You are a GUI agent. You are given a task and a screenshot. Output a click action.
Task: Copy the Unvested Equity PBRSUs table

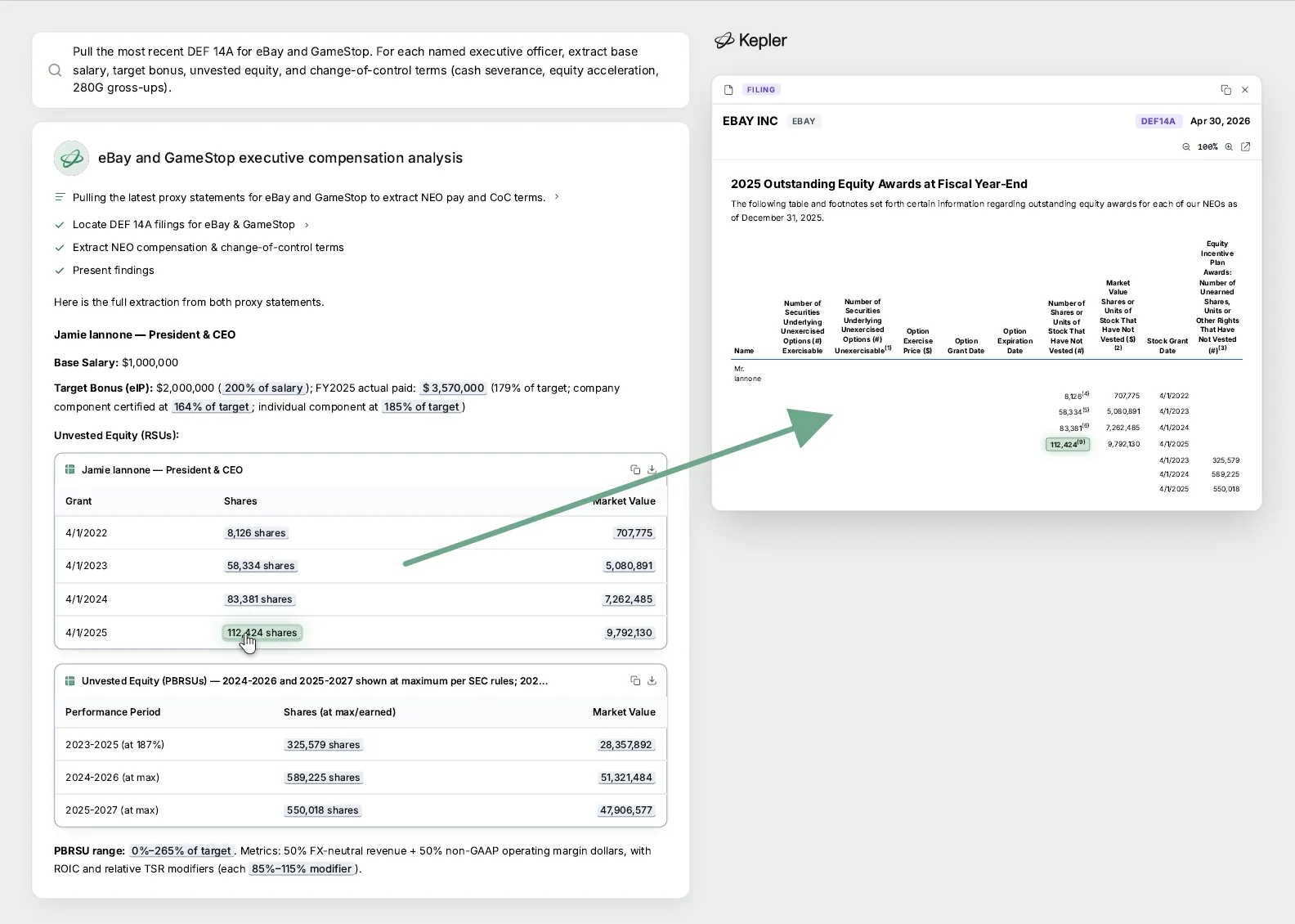[x=635, y=680]
